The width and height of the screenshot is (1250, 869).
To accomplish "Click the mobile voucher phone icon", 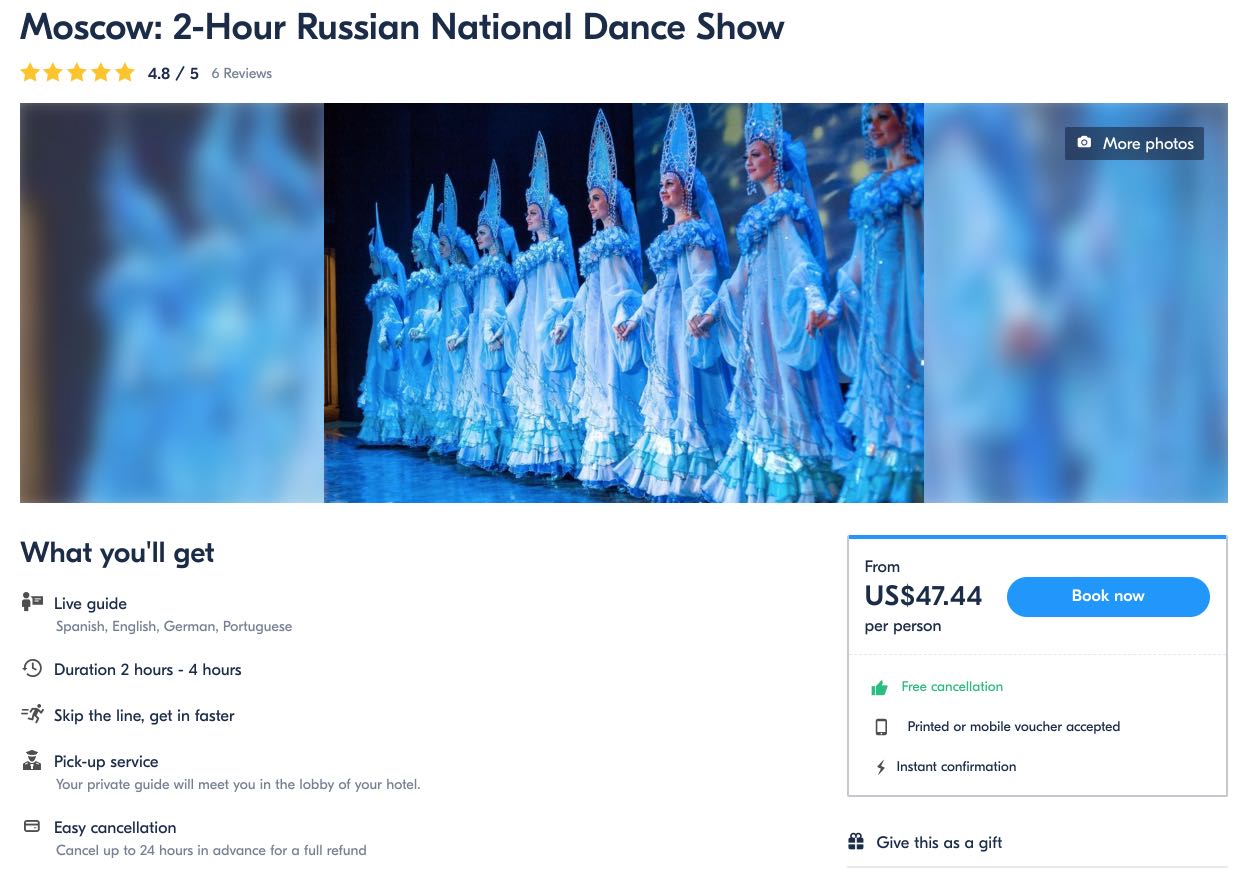I will tap(881, 727).
